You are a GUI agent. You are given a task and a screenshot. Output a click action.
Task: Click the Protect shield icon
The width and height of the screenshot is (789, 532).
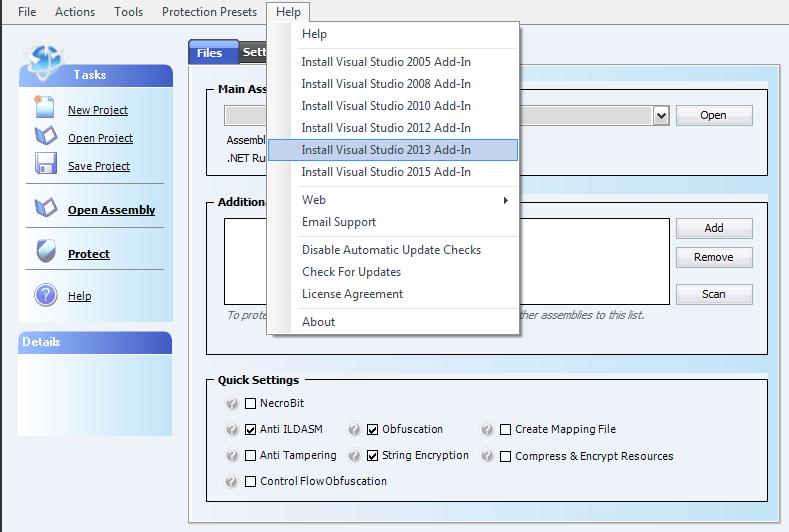tap(45, 253)
